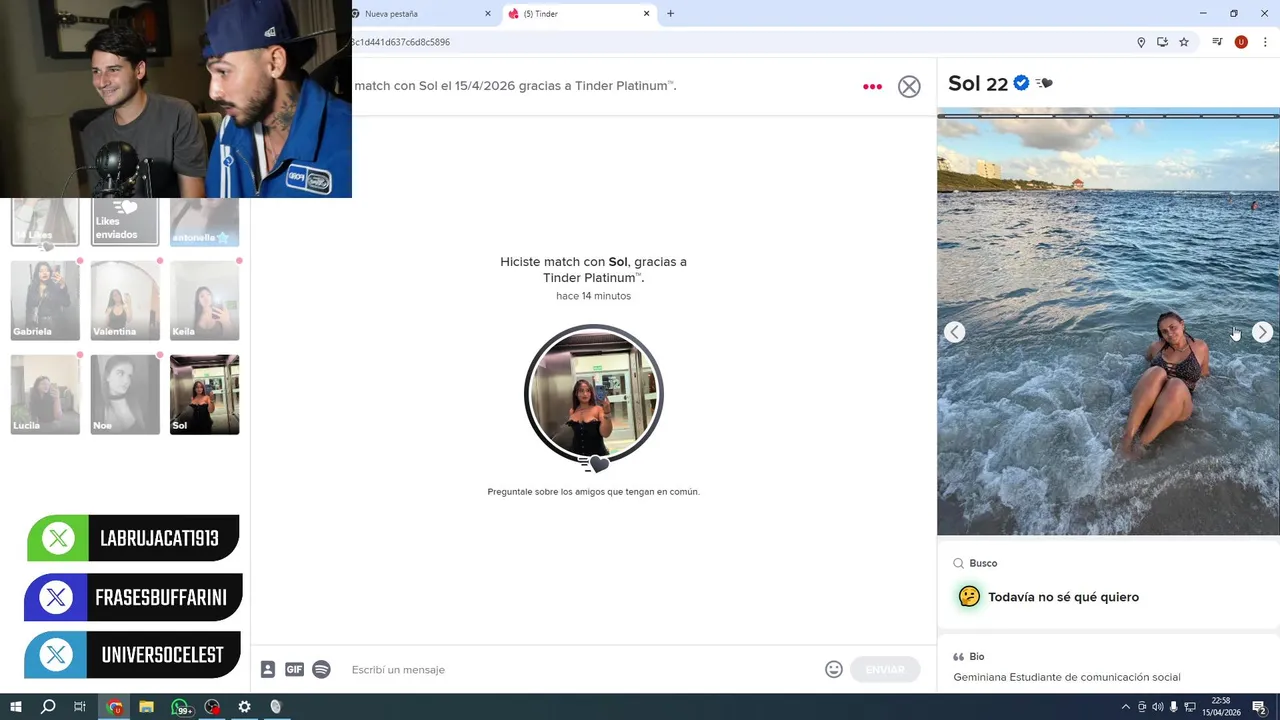1280x720 pixels.
Task: Close the 'Nueva pestaña' tab
Action: pyautogui.click(x=488, y=14)
